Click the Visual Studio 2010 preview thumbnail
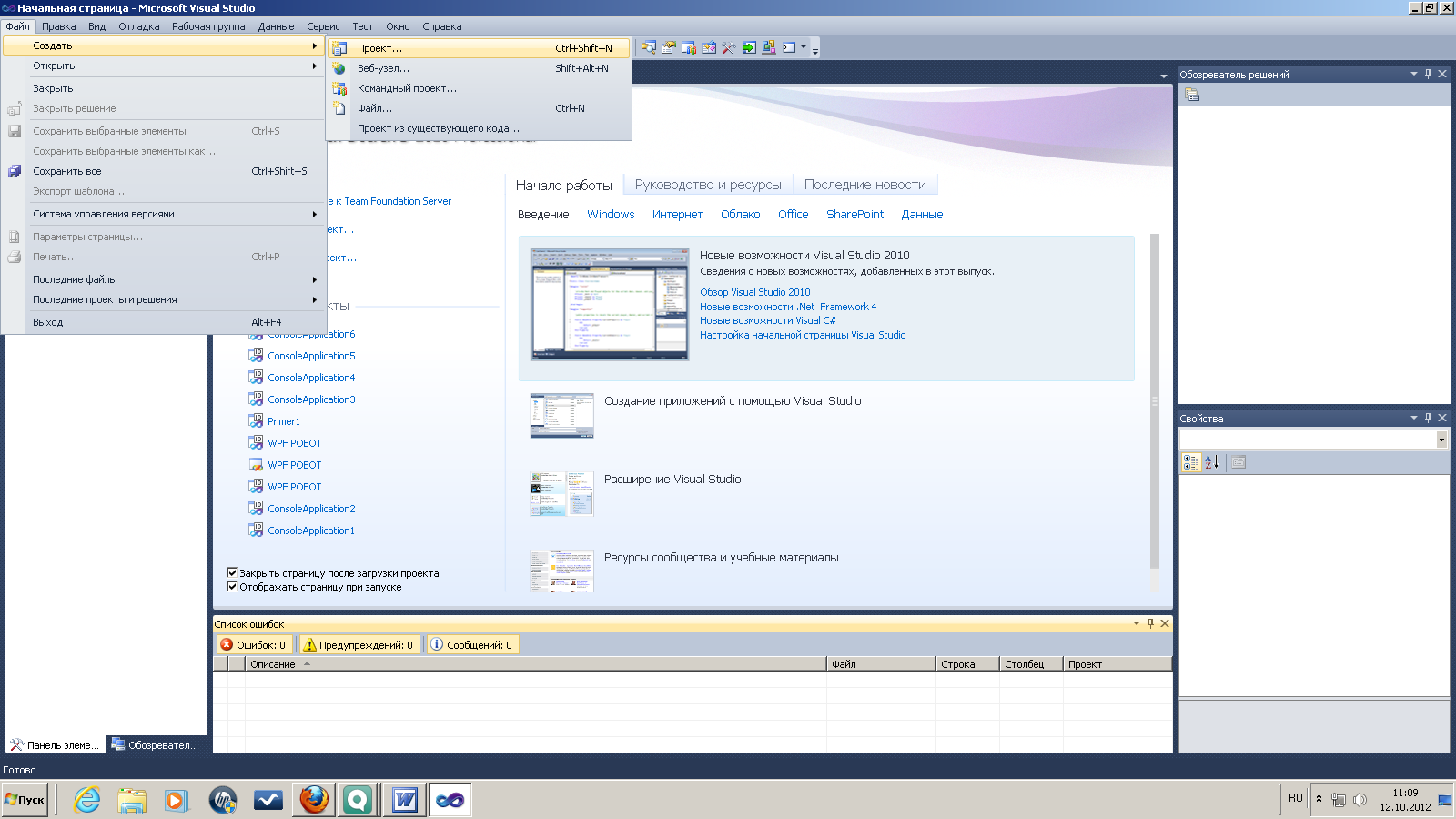This screenshot has height=819, width=1456. (610, 304)
